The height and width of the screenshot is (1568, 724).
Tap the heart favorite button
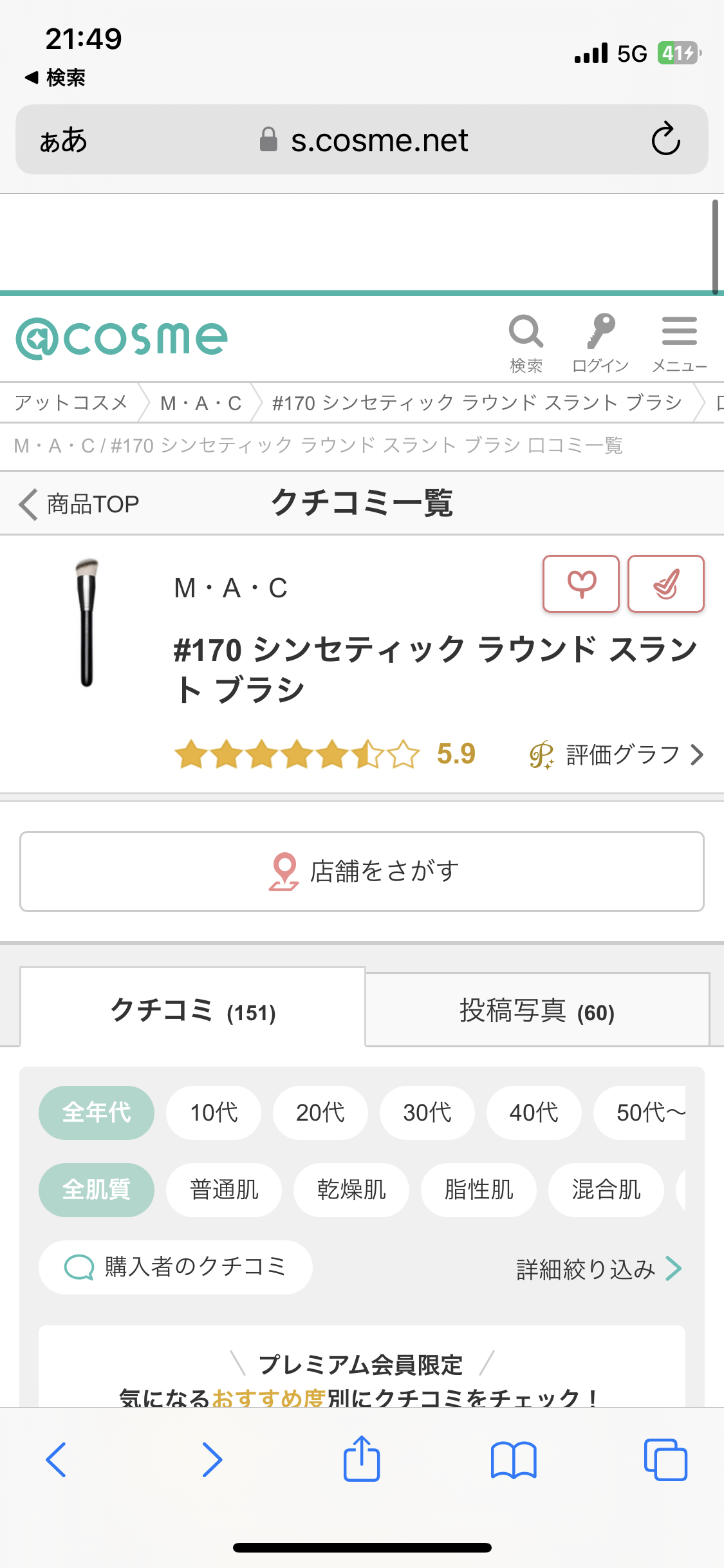(581, 584)
